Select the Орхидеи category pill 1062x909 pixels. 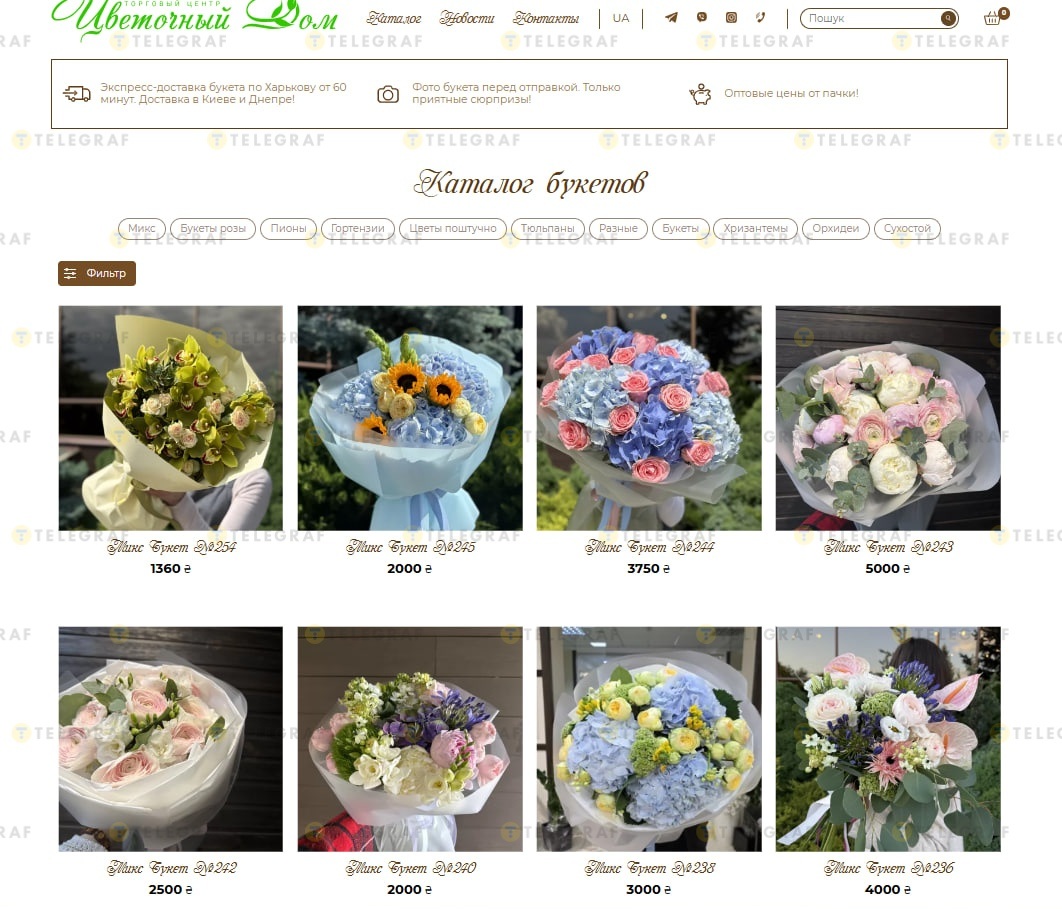click(836, 229)
